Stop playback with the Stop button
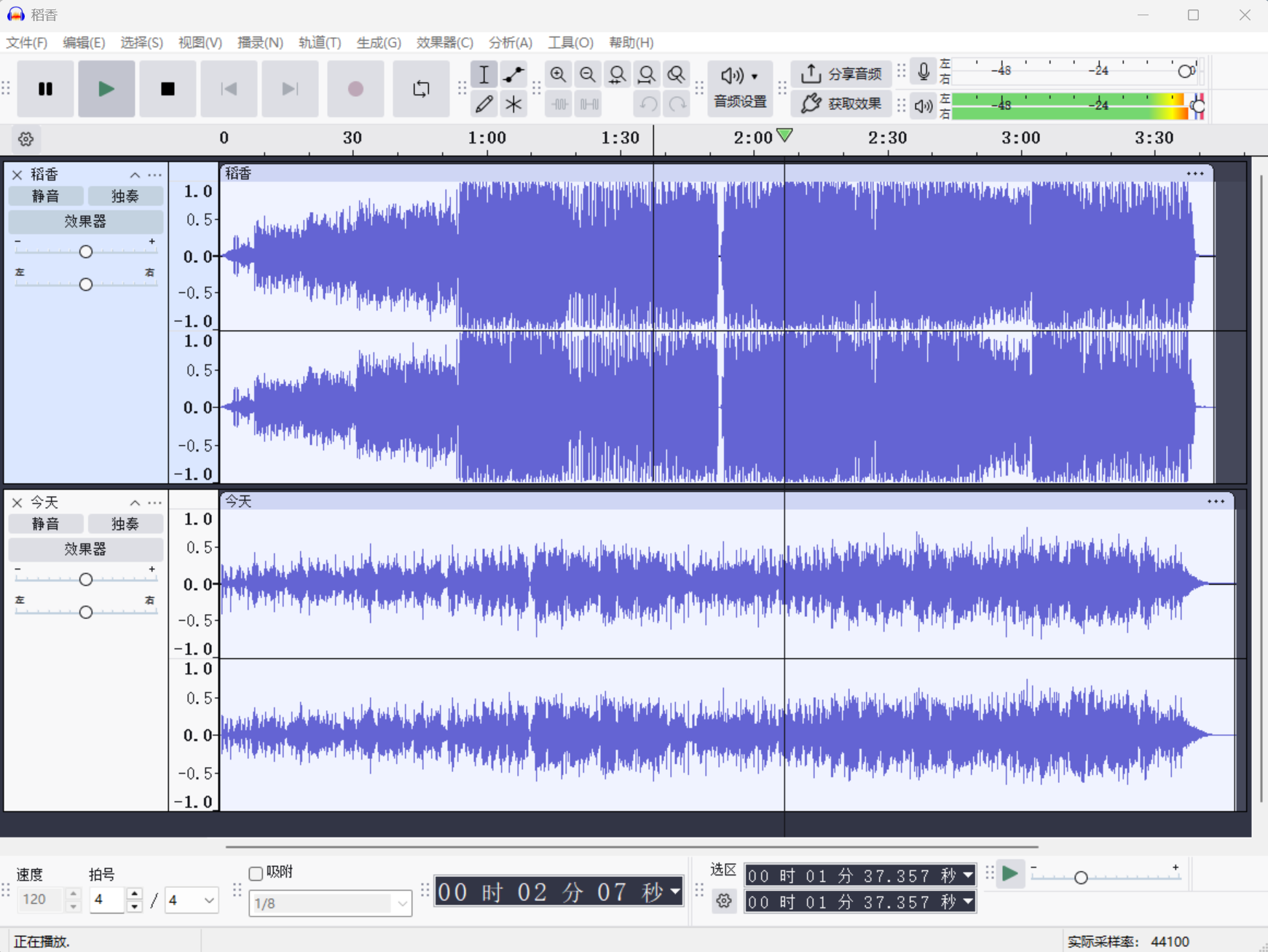The width and height of the screenshot is (1268, 952). tap(168, 89)
